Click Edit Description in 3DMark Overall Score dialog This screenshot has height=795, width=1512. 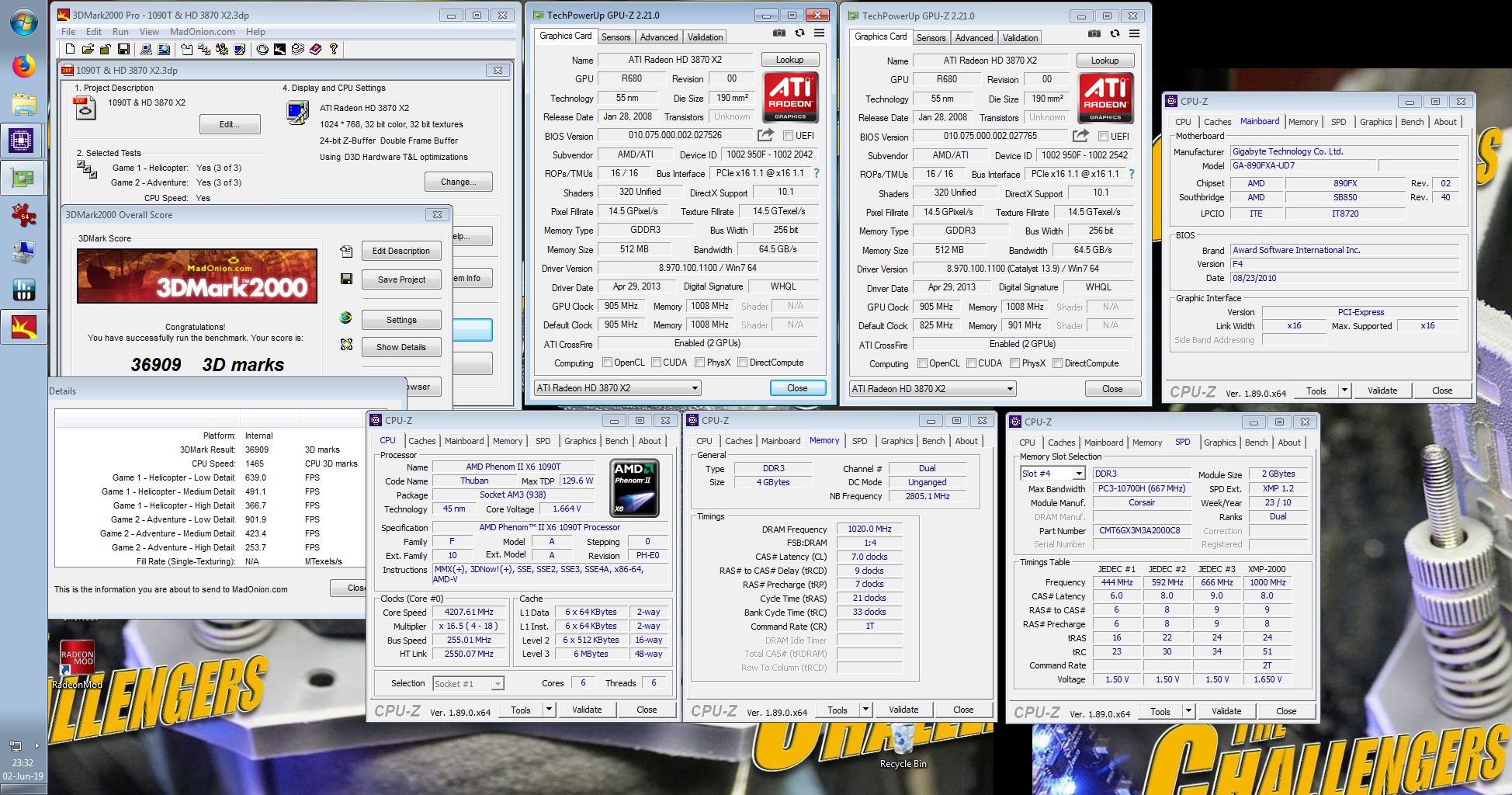(401, 251)
